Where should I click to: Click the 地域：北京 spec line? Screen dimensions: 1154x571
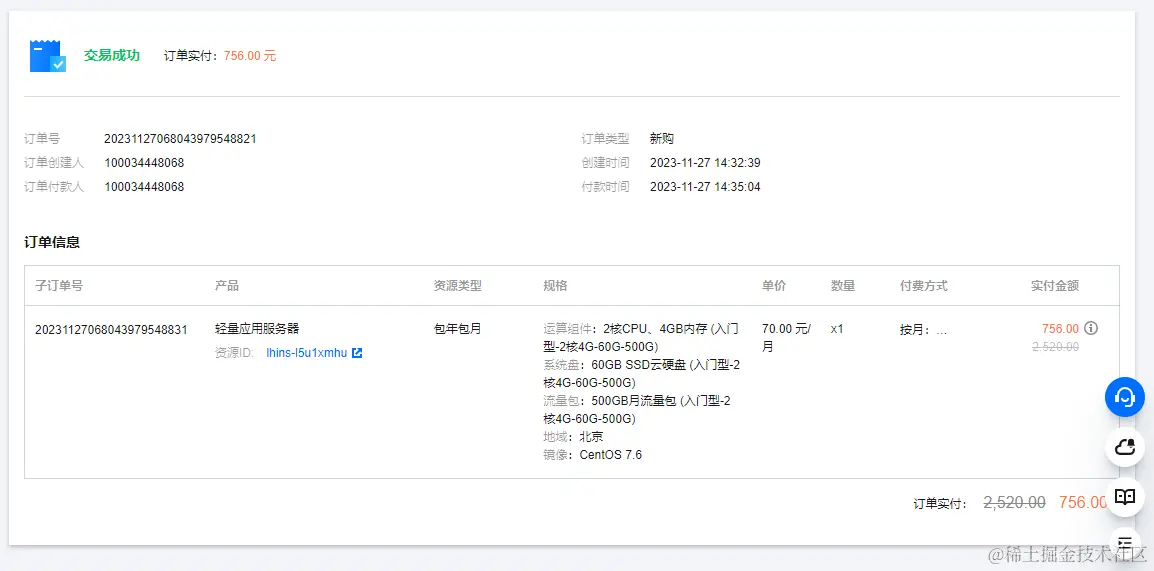[x=573, y=436]
